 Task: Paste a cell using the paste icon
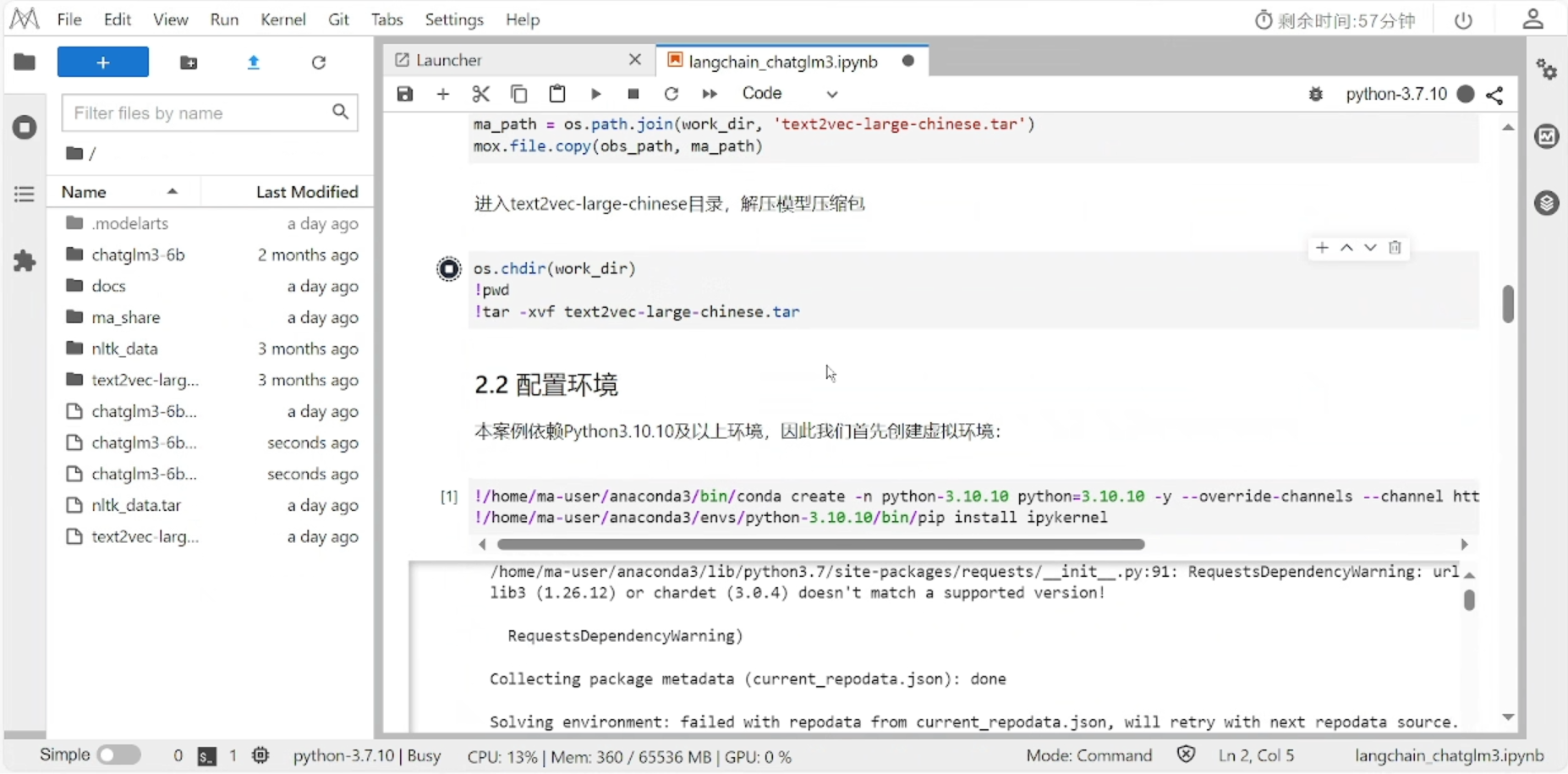[x=556, y=94]
